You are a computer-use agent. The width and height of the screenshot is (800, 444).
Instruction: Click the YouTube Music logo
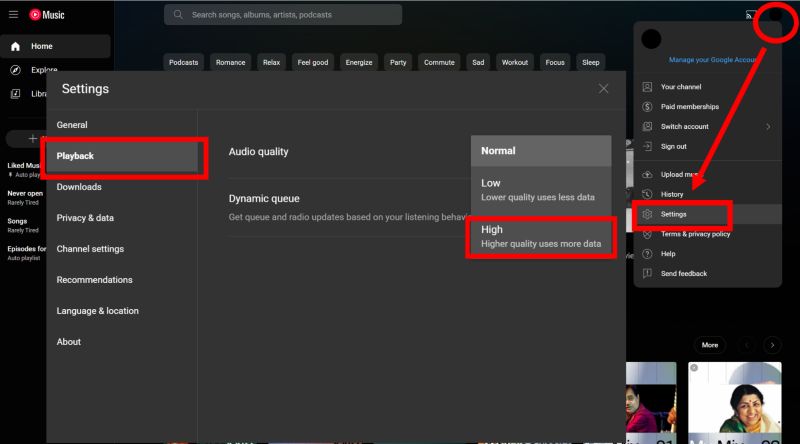pos(47,15)
